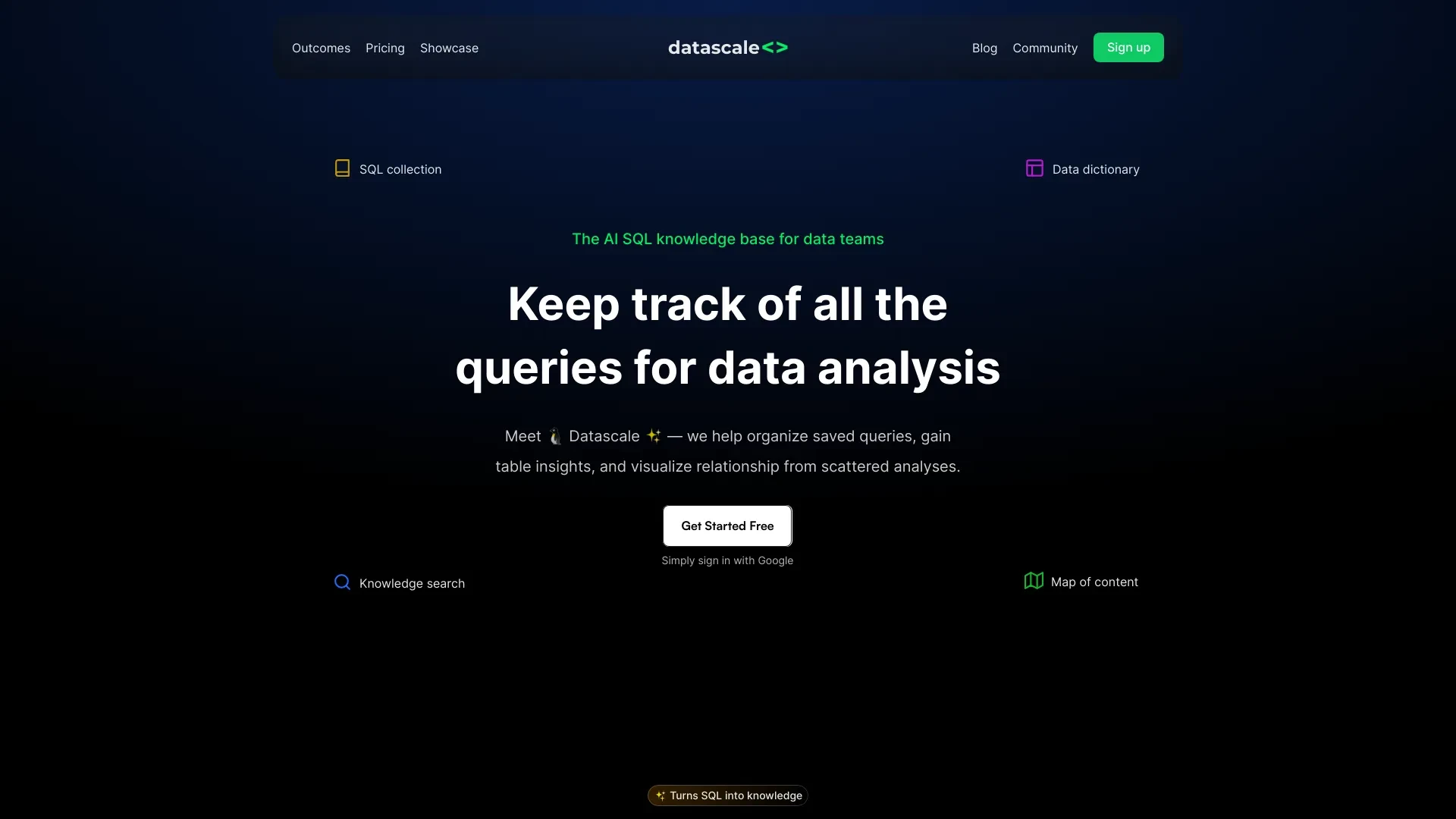Toggle Knowledge search visibility
The height and width of the screenshot is (819, 1456).
click(x=400, y=582)
